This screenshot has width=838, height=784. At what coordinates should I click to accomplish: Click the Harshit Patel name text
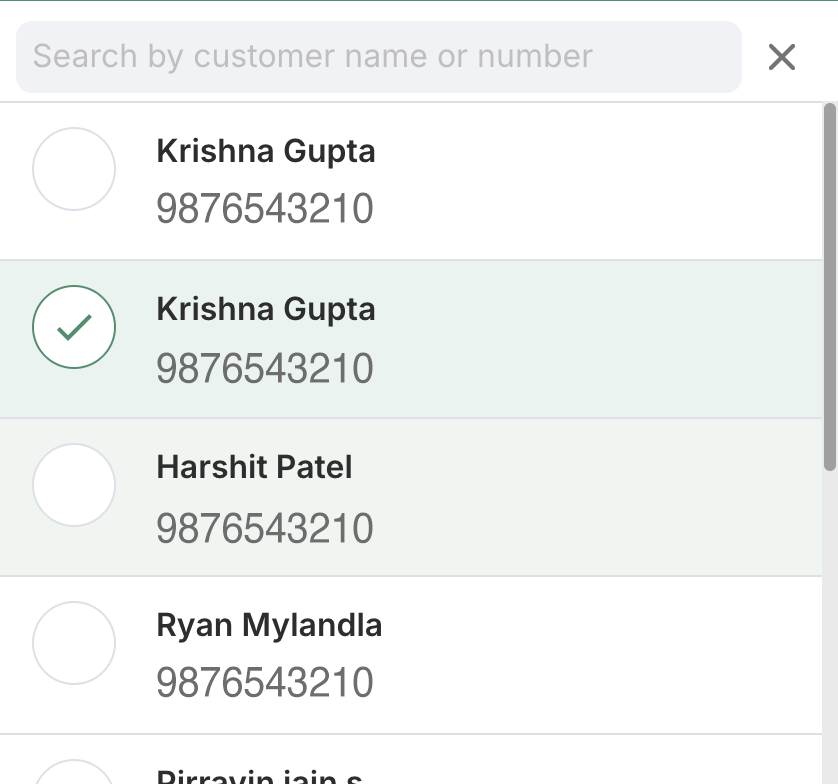point(254,467)
